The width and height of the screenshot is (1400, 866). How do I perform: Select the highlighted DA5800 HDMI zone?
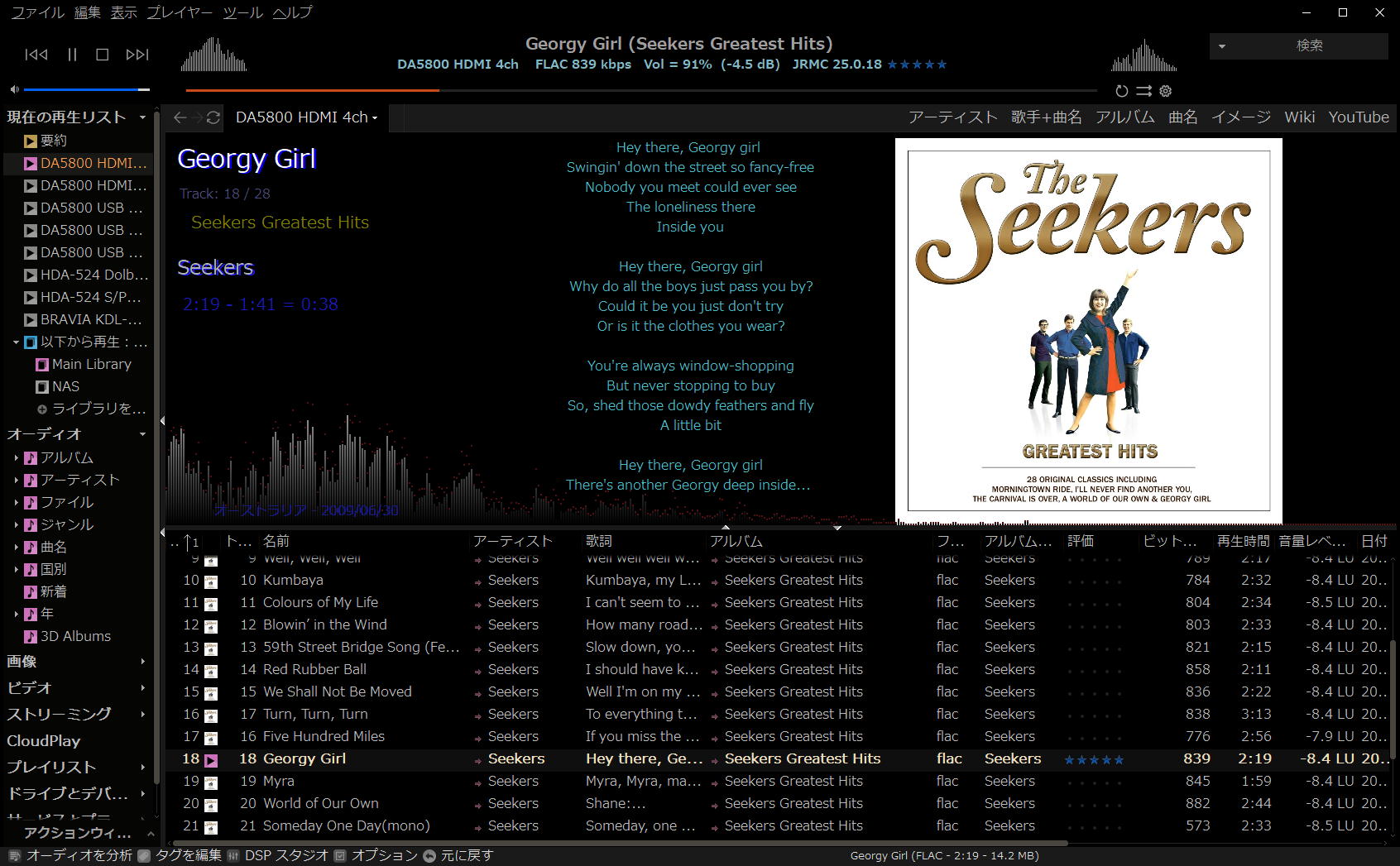85,163
